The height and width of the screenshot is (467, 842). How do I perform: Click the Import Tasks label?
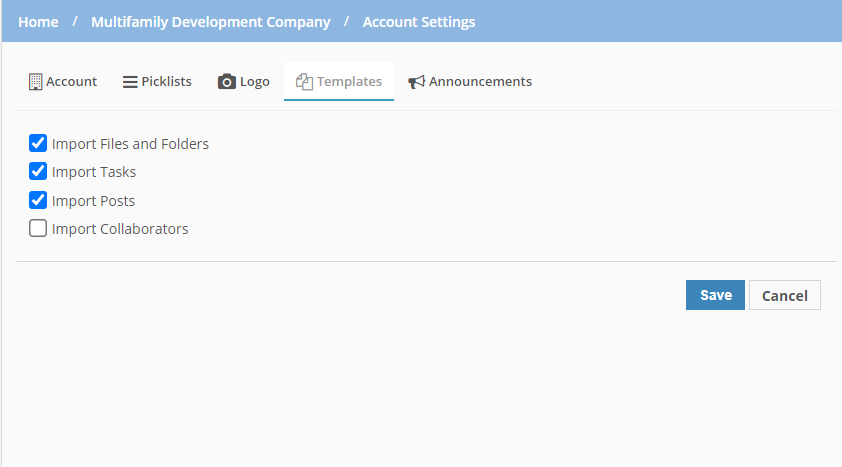coord(94,172)
